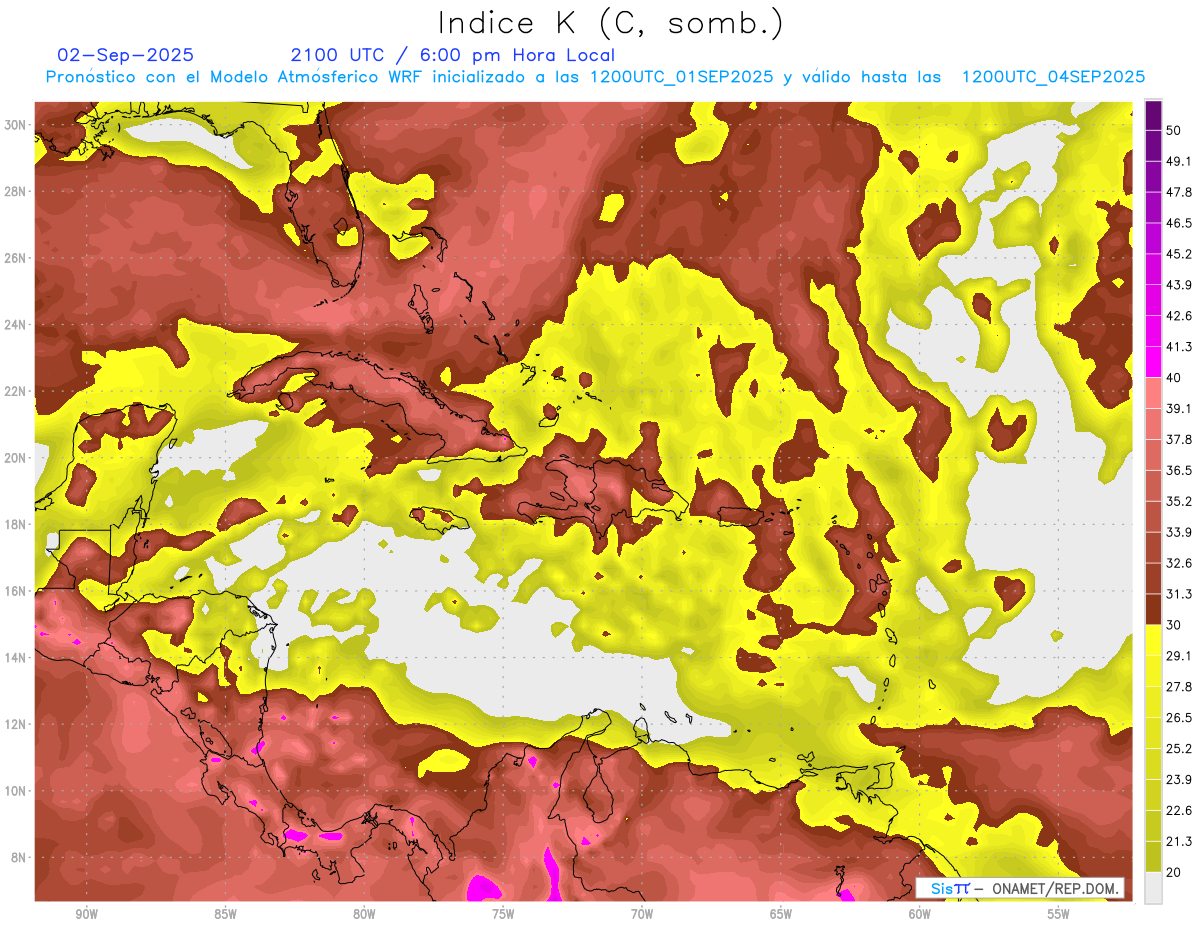Pick the magenta swatch between 40 and 41.3

[x=1153, y=362]
